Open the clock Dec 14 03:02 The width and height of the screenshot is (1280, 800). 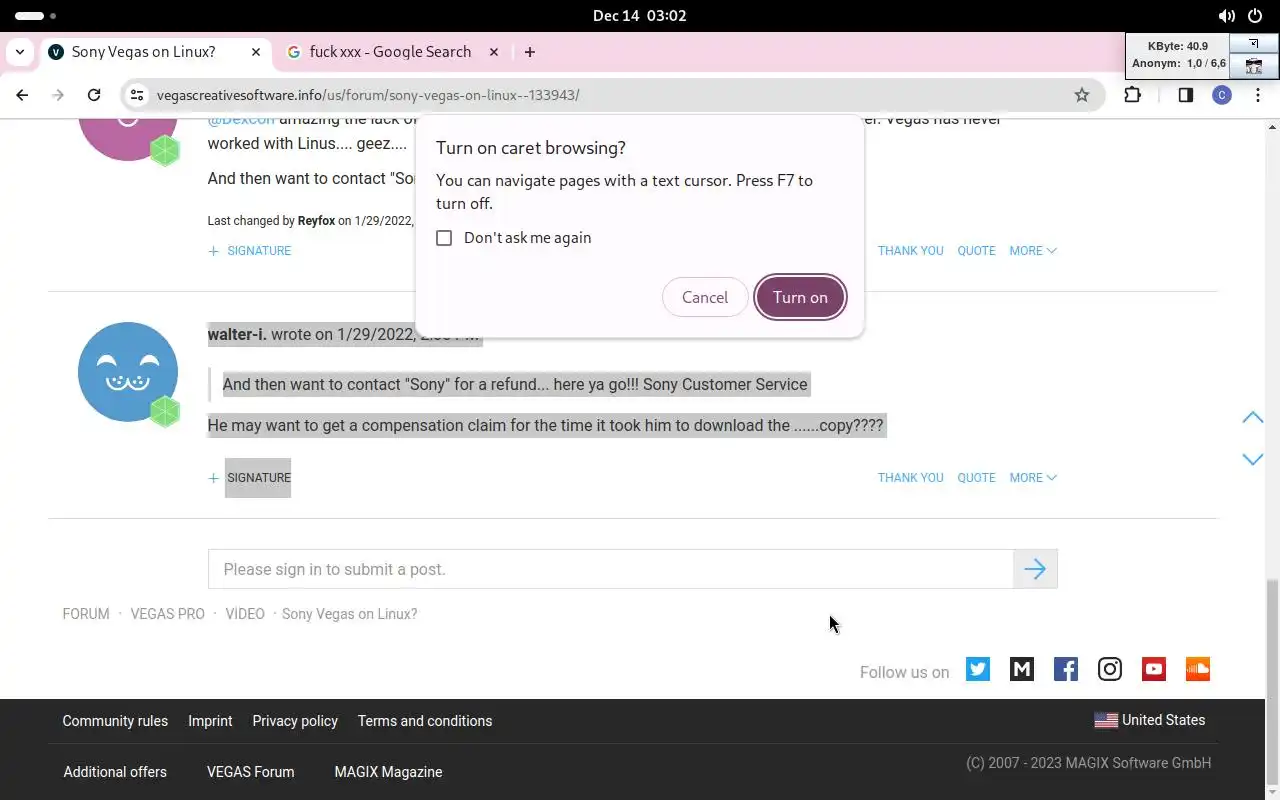tap(640, 16)
